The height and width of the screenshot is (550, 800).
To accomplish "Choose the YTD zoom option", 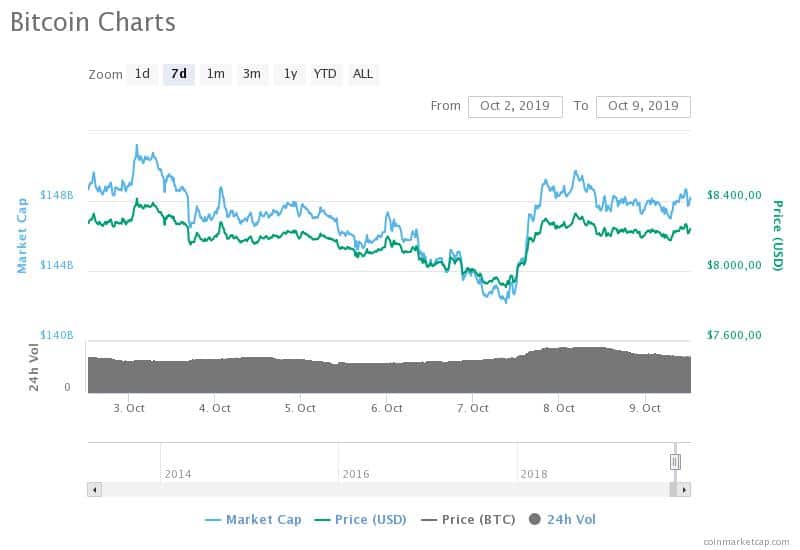I will (x=325, y=74).
